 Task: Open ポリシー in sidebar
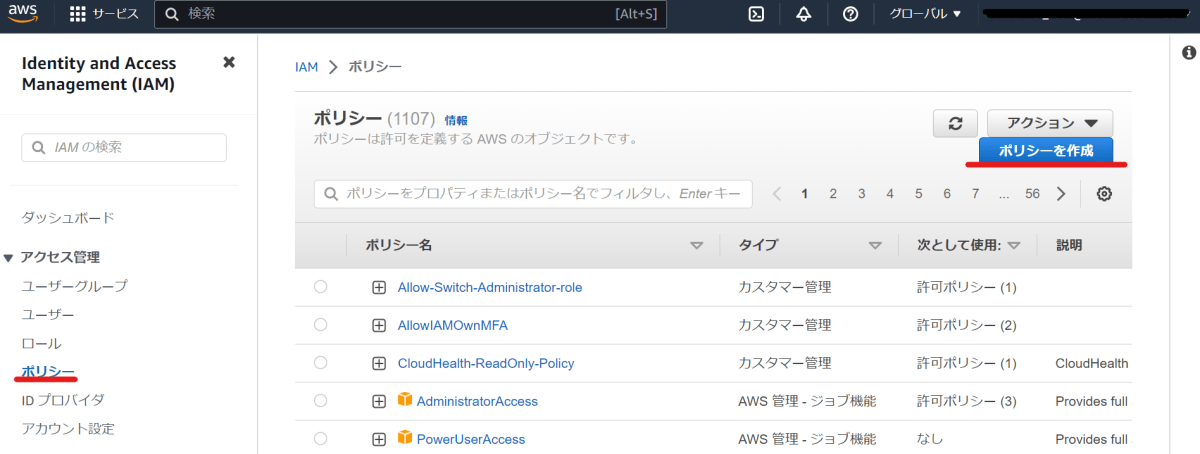(48, 371)
